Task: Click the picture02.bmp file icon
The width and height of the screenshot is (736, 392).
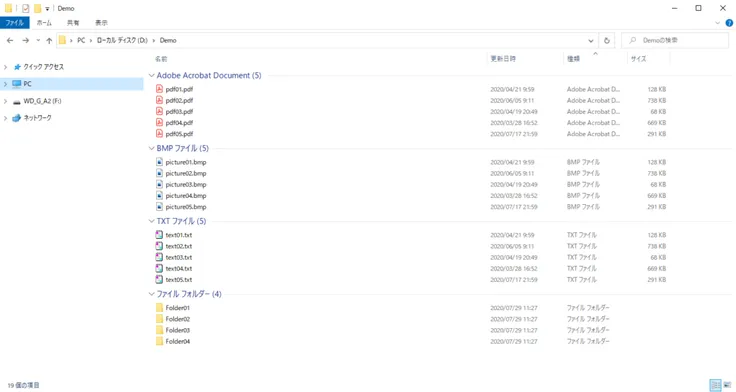Action: pyautogui.click(x=159, y=173)
